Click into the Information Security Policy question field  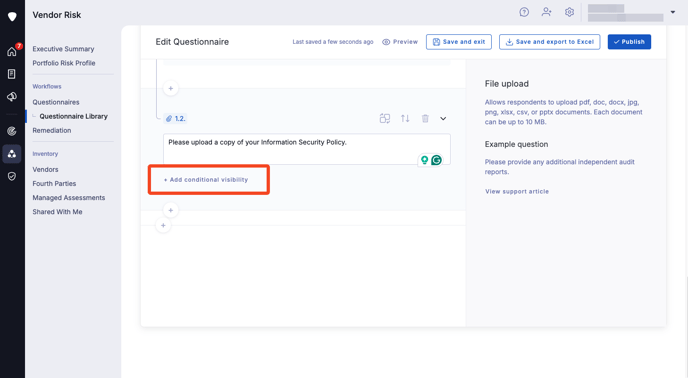307,149
